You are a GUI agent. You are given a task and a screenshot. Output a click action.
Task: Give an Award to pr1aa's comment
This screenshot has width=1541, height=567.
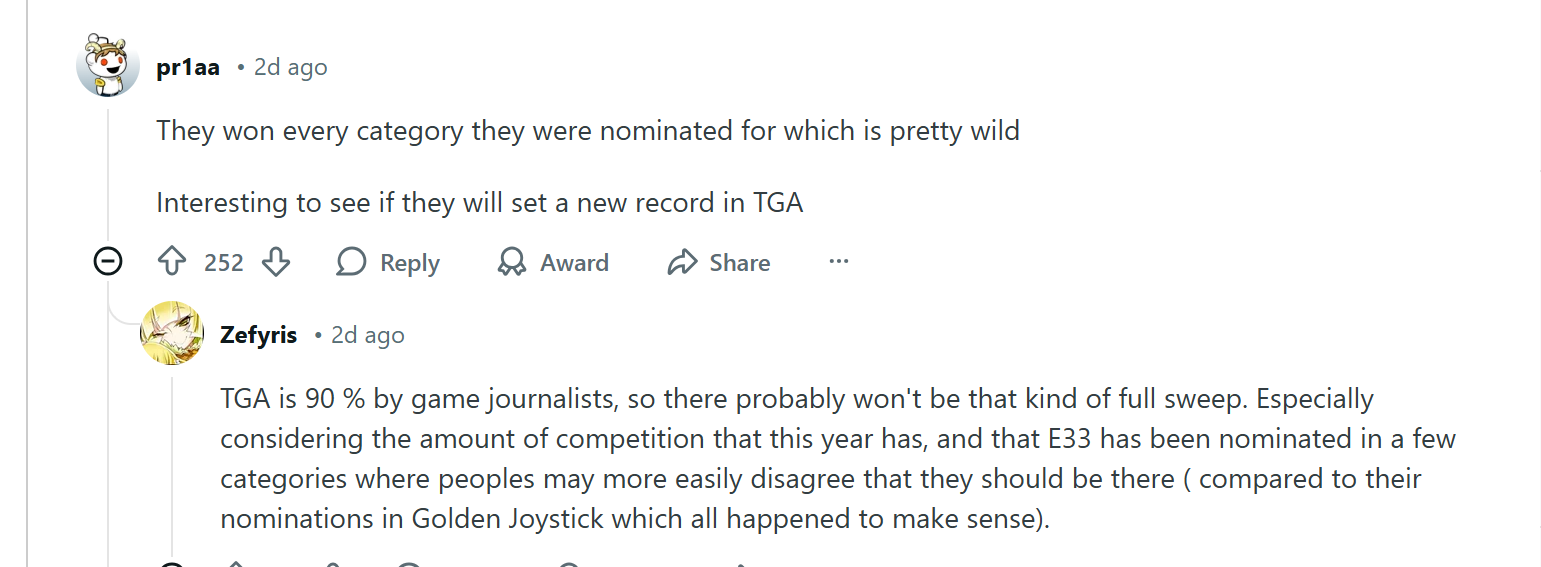pos(553,263)
